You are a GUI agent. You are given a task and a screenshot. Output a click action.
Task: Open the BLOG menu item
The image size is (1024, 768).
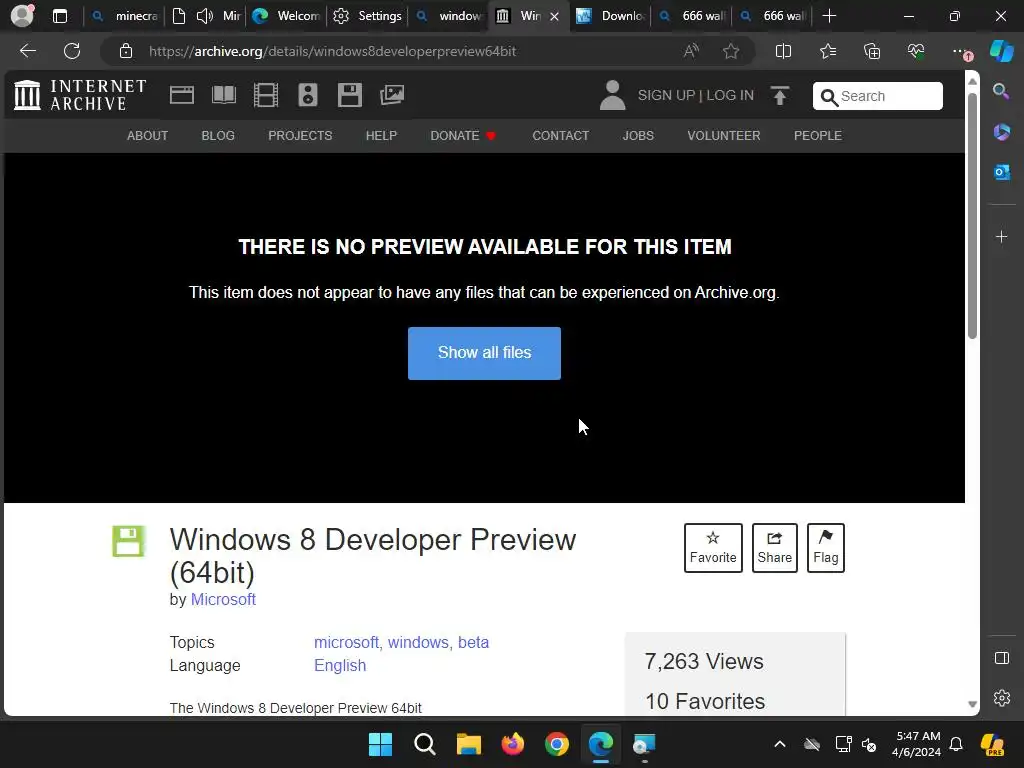coord(218,136)
